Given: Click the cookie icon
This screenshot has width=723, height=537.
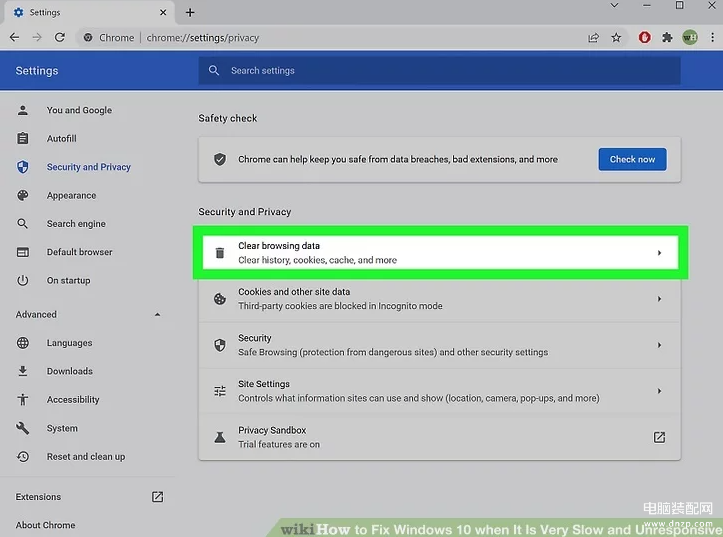Looking at the screenshot, I should (220, 299).
